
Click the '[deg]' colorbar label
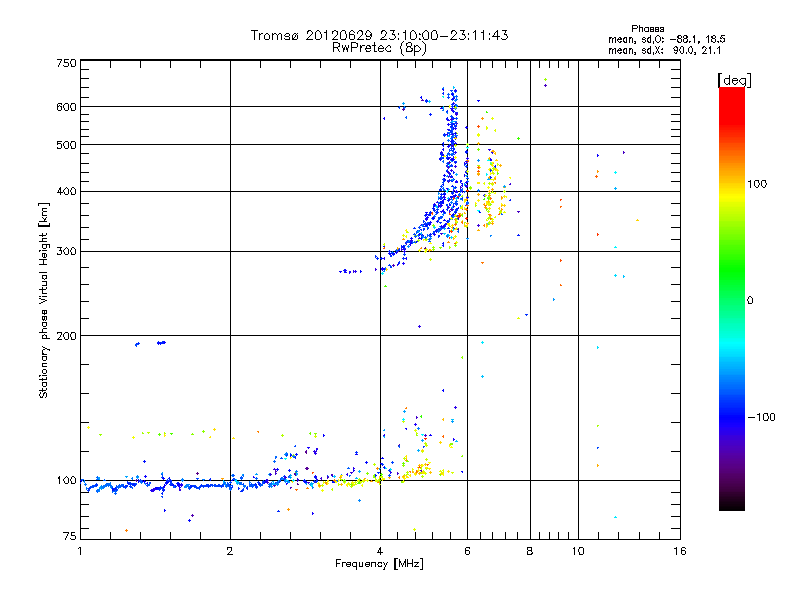(x=734, y=80)
